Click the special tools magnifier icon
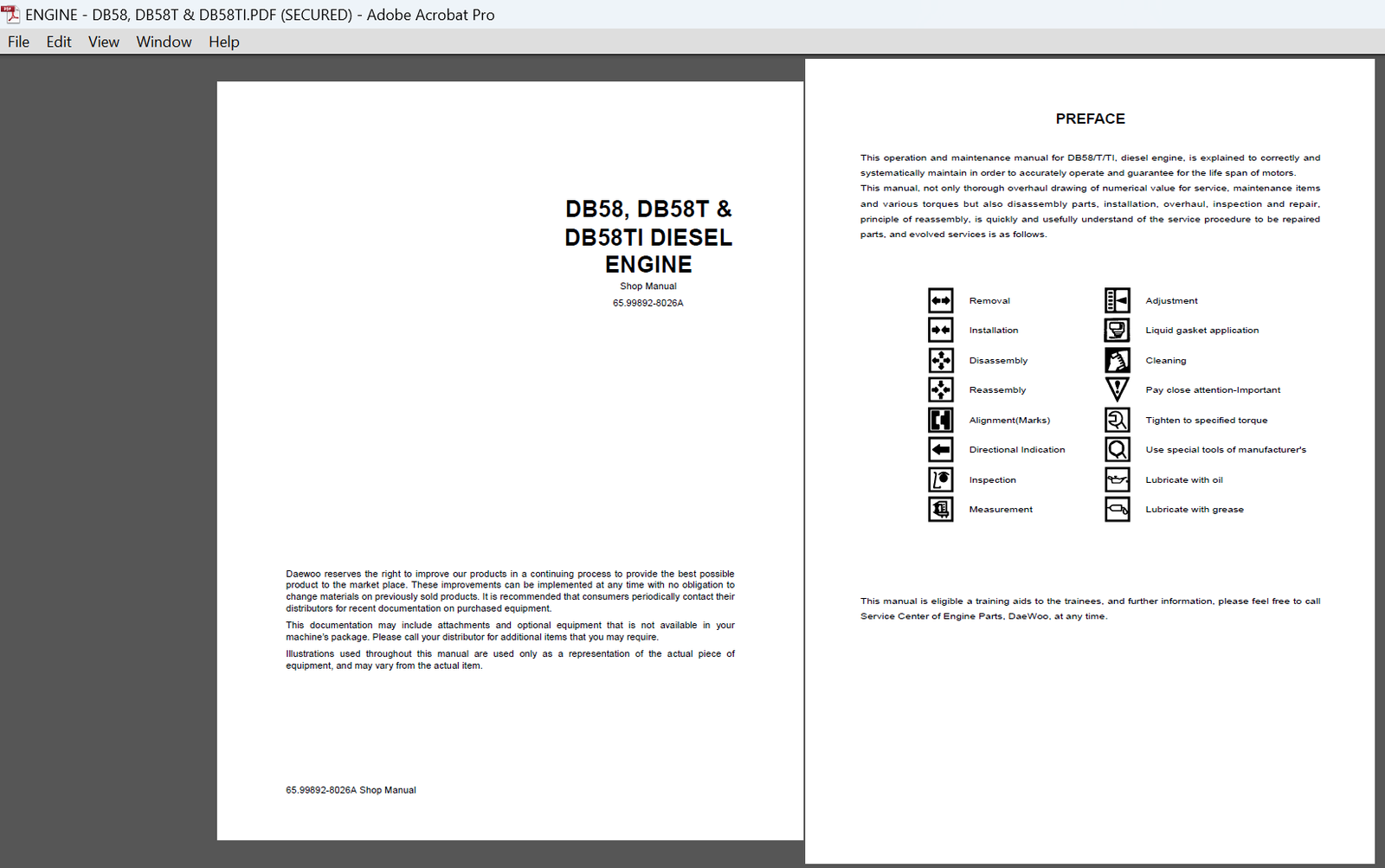The height and width of the screenshot is (868, 1385). tap(1118, 449)
